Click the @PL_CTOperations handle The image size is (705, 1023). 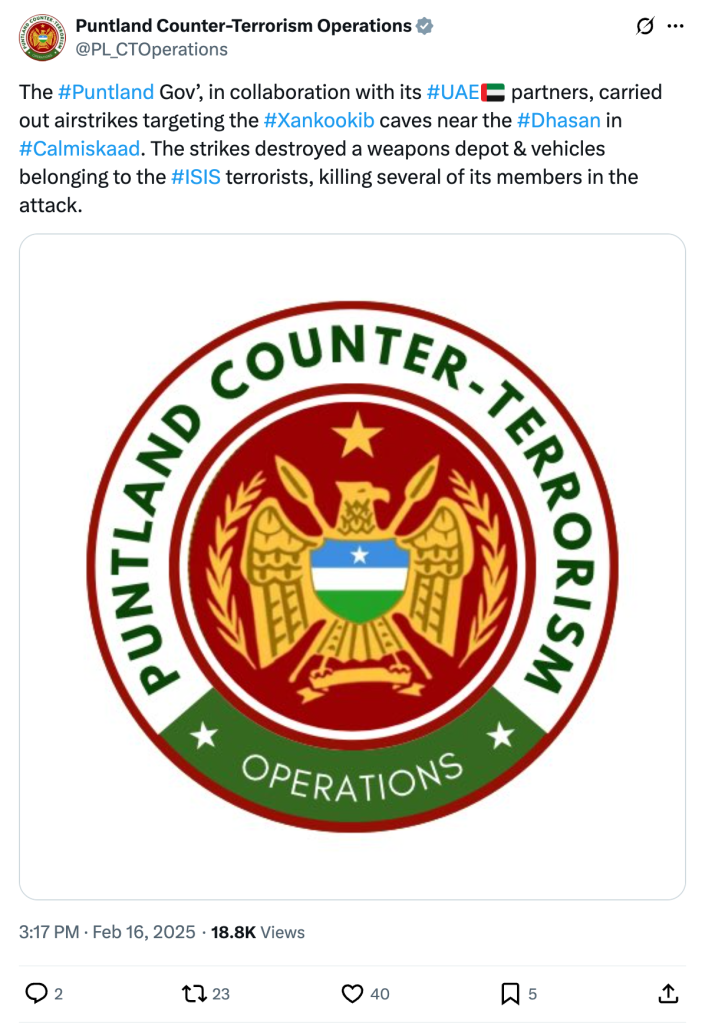coord(151,49)
